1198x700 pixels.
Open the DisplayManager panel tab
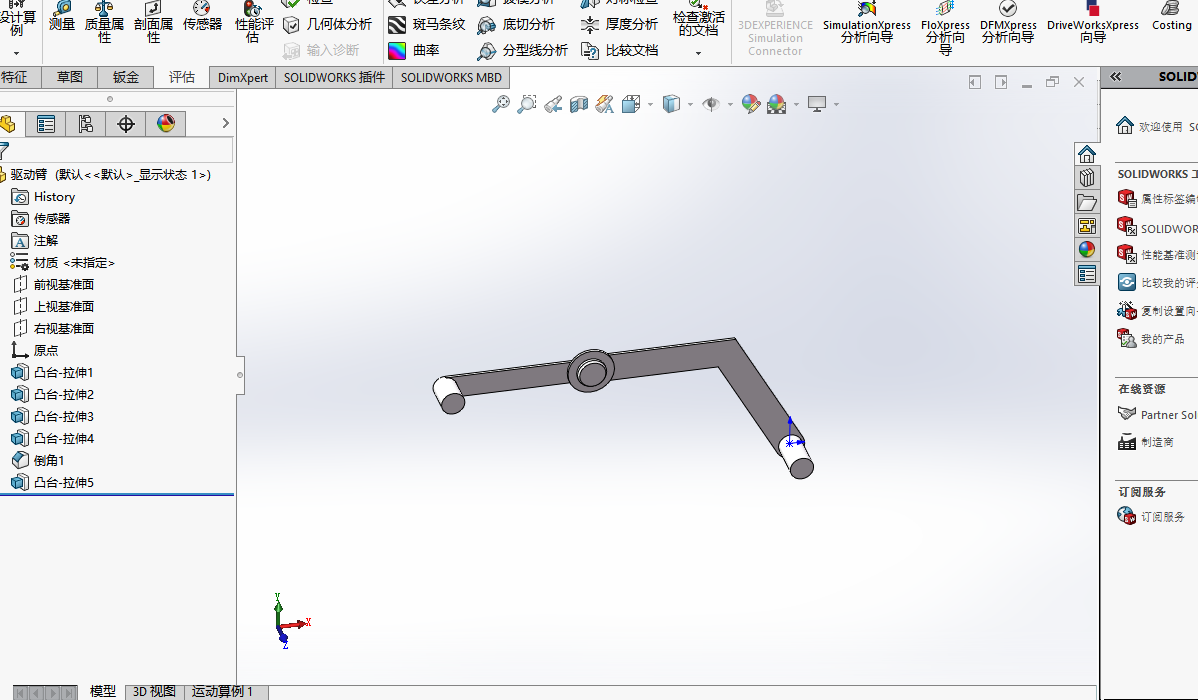[x=166, y=124]
